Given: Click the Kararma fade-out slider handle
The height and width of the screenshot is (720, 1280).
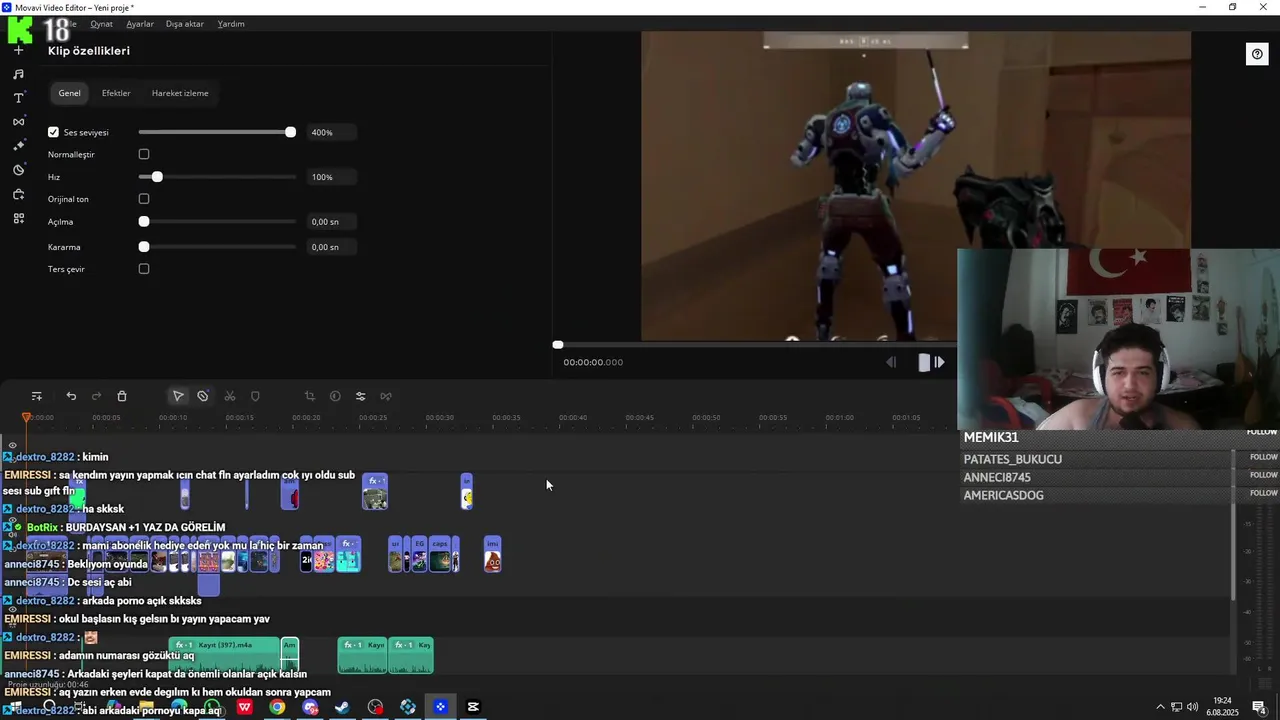Looking at the screenshot, I should click(x=144, y=247).
